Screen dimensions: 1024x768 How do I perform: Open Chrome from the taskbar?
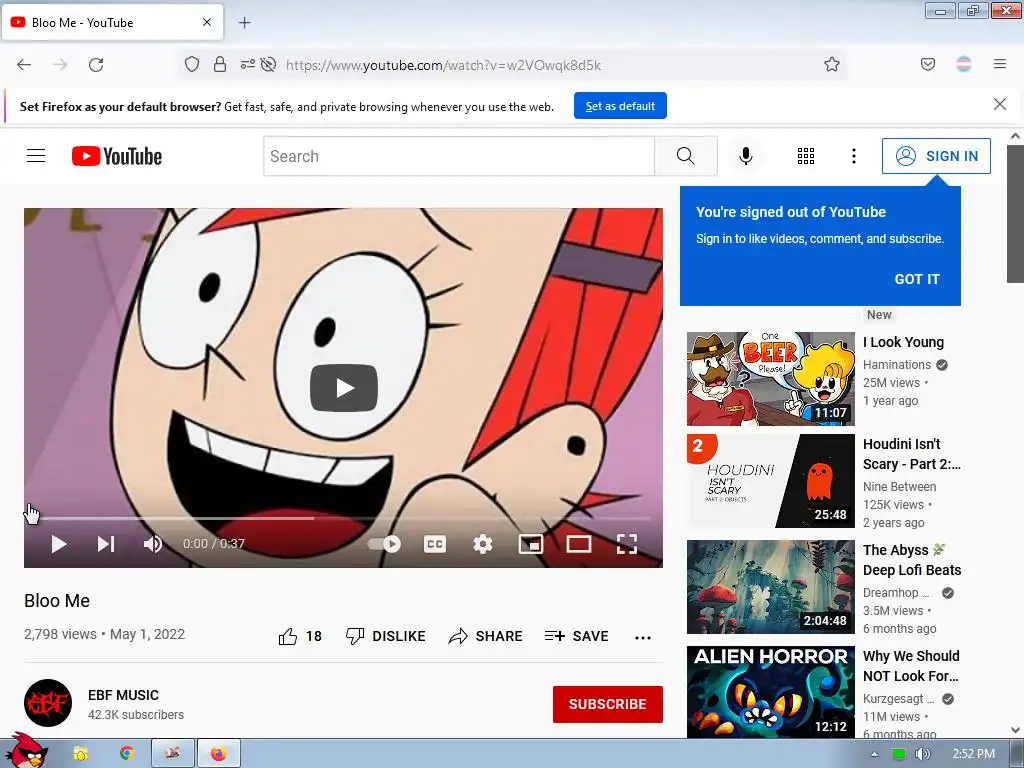click(x=127, y=754)
